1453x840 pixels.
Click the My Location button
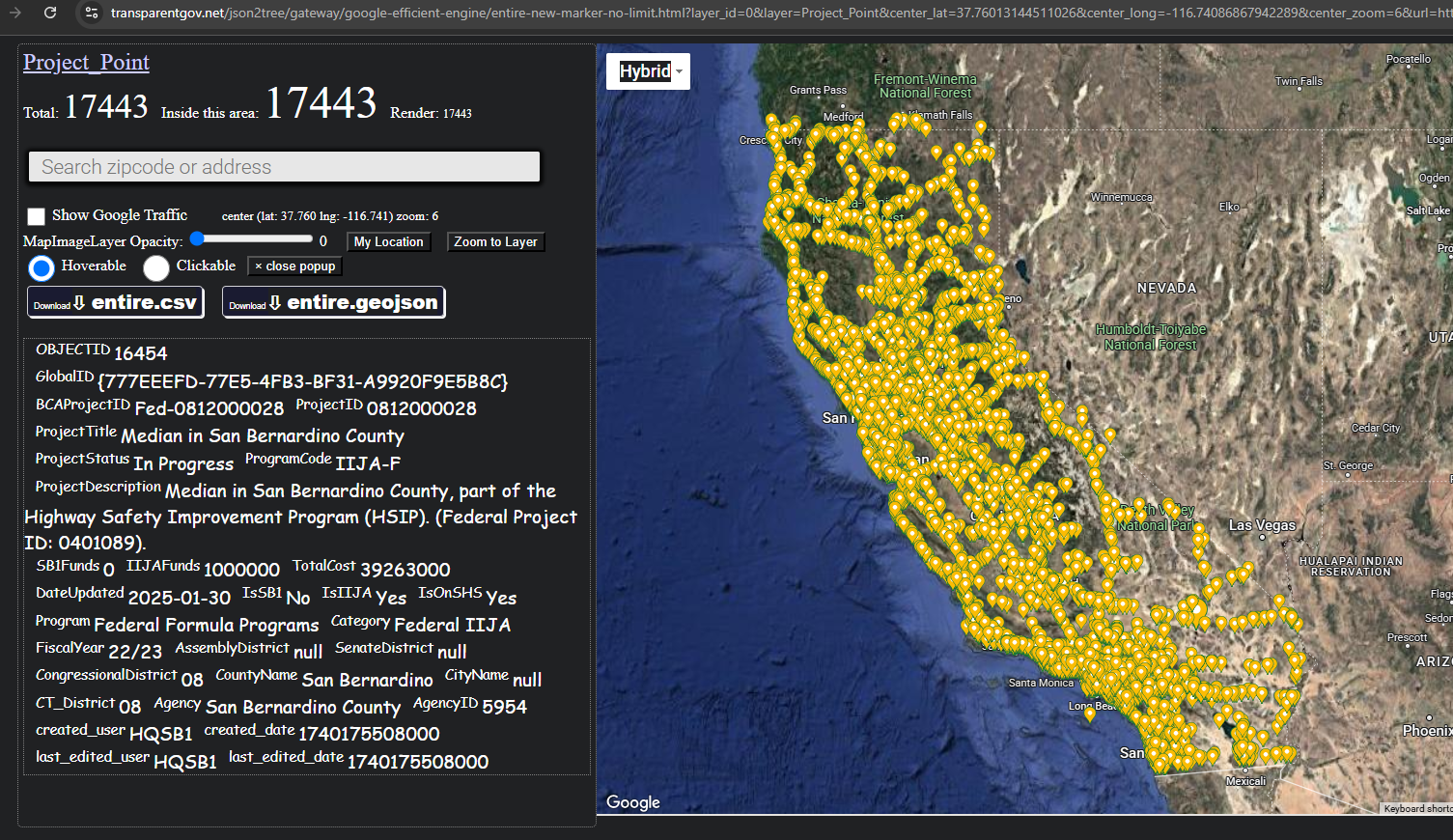388,241
